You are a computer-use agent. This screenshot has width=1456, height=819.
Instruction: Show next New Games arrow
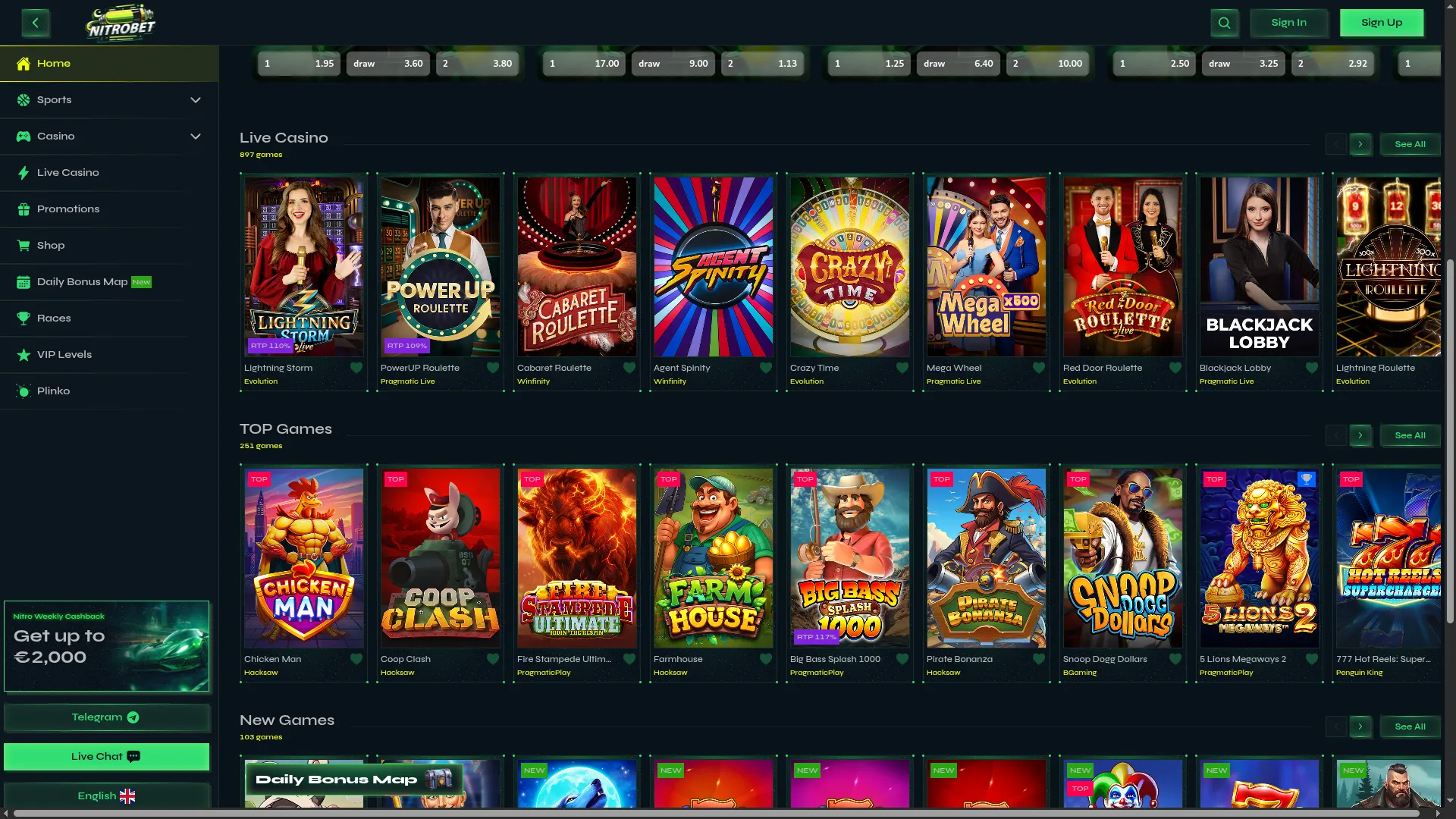pos(1360,726)
